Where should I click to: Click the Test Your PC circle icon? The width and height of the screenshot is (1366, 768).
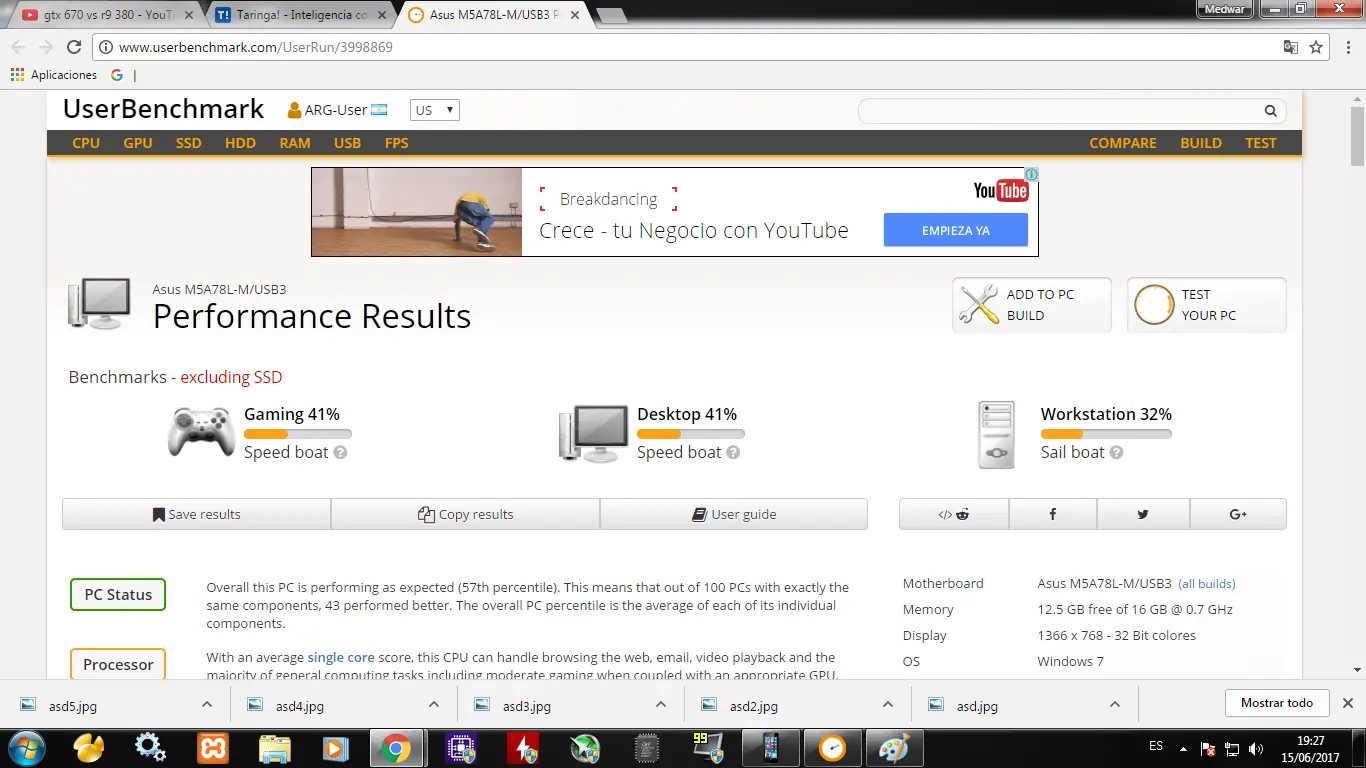pyautogui.click(x=1153, y=304)
